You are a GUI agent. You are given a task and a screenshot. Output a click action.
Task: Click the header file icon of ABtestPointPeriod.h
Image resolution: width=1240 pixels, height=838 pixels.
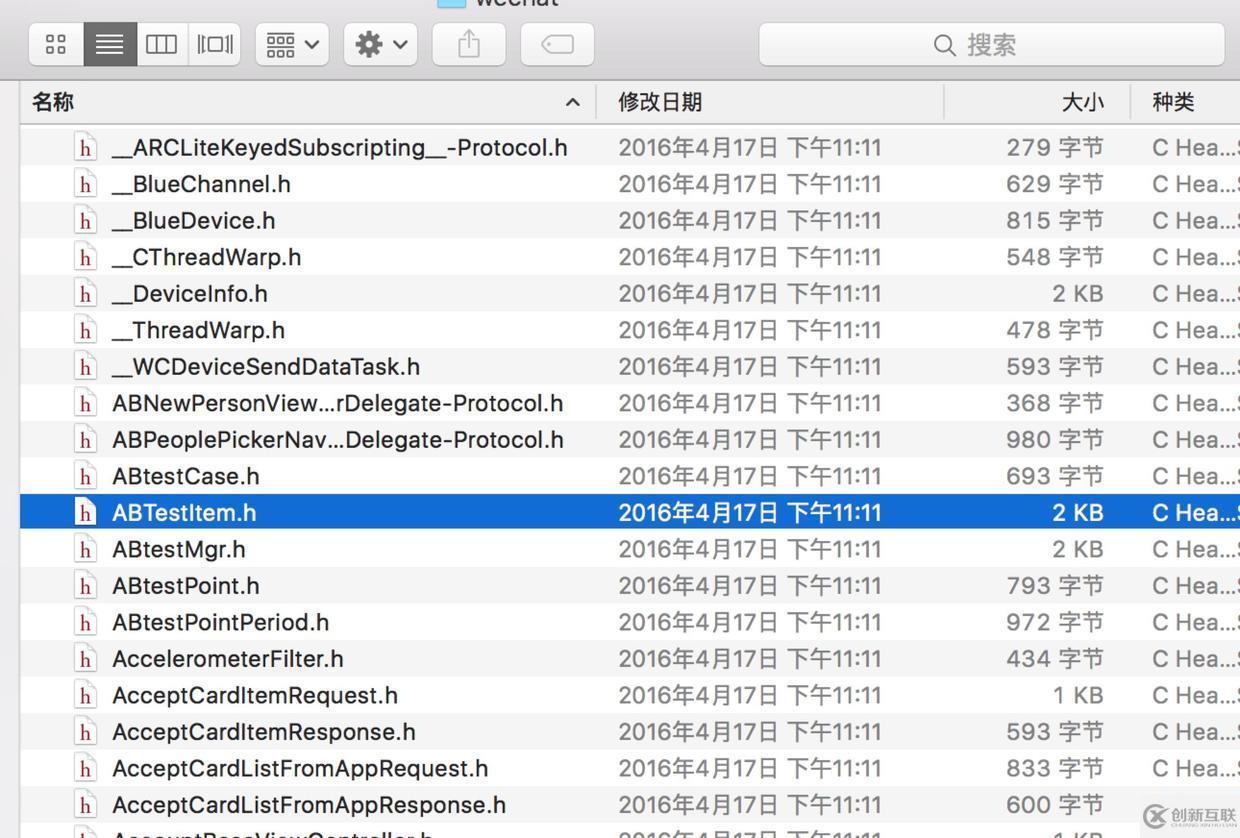[86, 622]
